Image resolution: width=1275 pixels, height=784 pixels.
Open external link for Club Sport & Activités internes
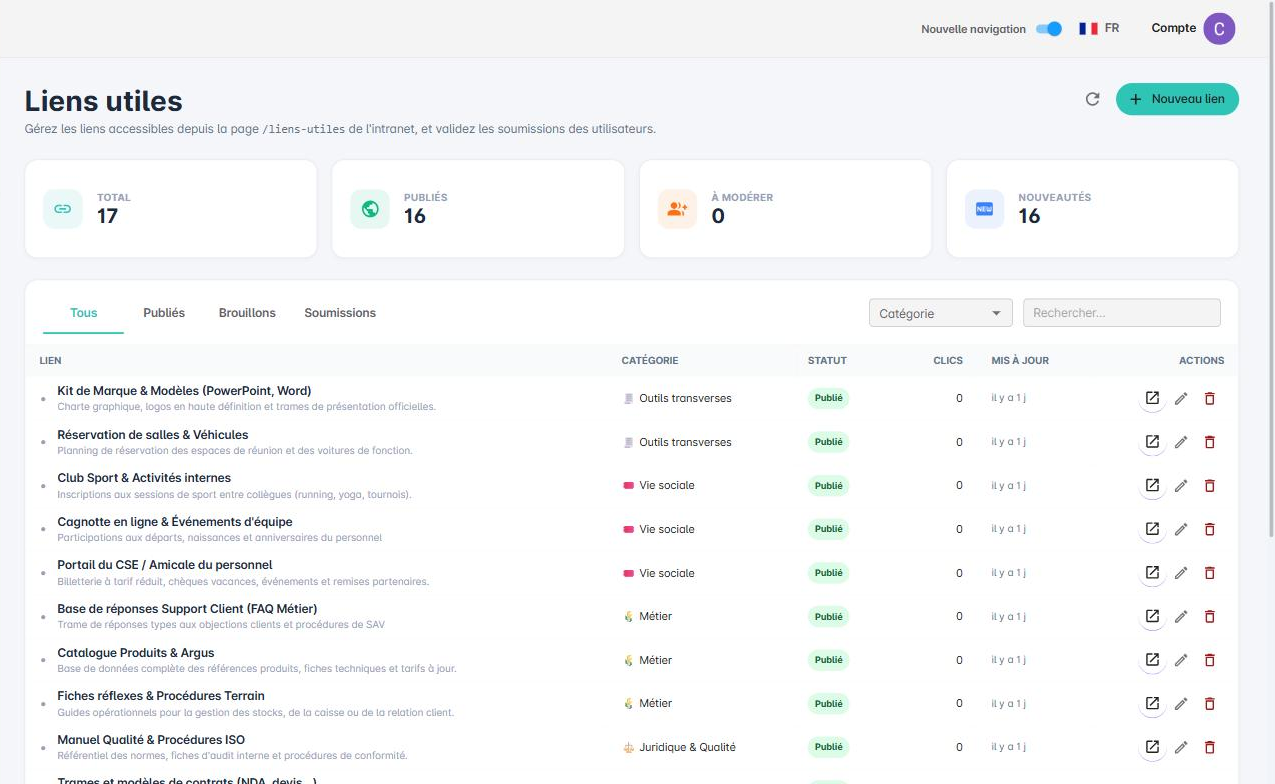[x=1152, y=485]
